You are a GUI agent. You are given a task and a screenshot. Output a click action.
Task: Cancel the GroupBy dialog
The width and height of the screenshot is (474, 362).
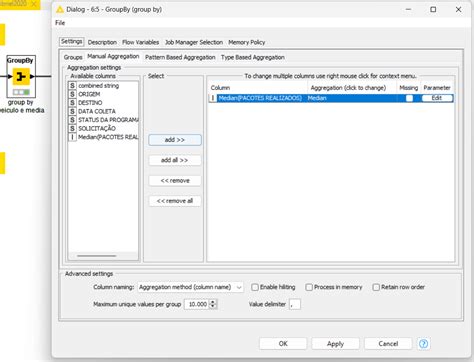388,344
